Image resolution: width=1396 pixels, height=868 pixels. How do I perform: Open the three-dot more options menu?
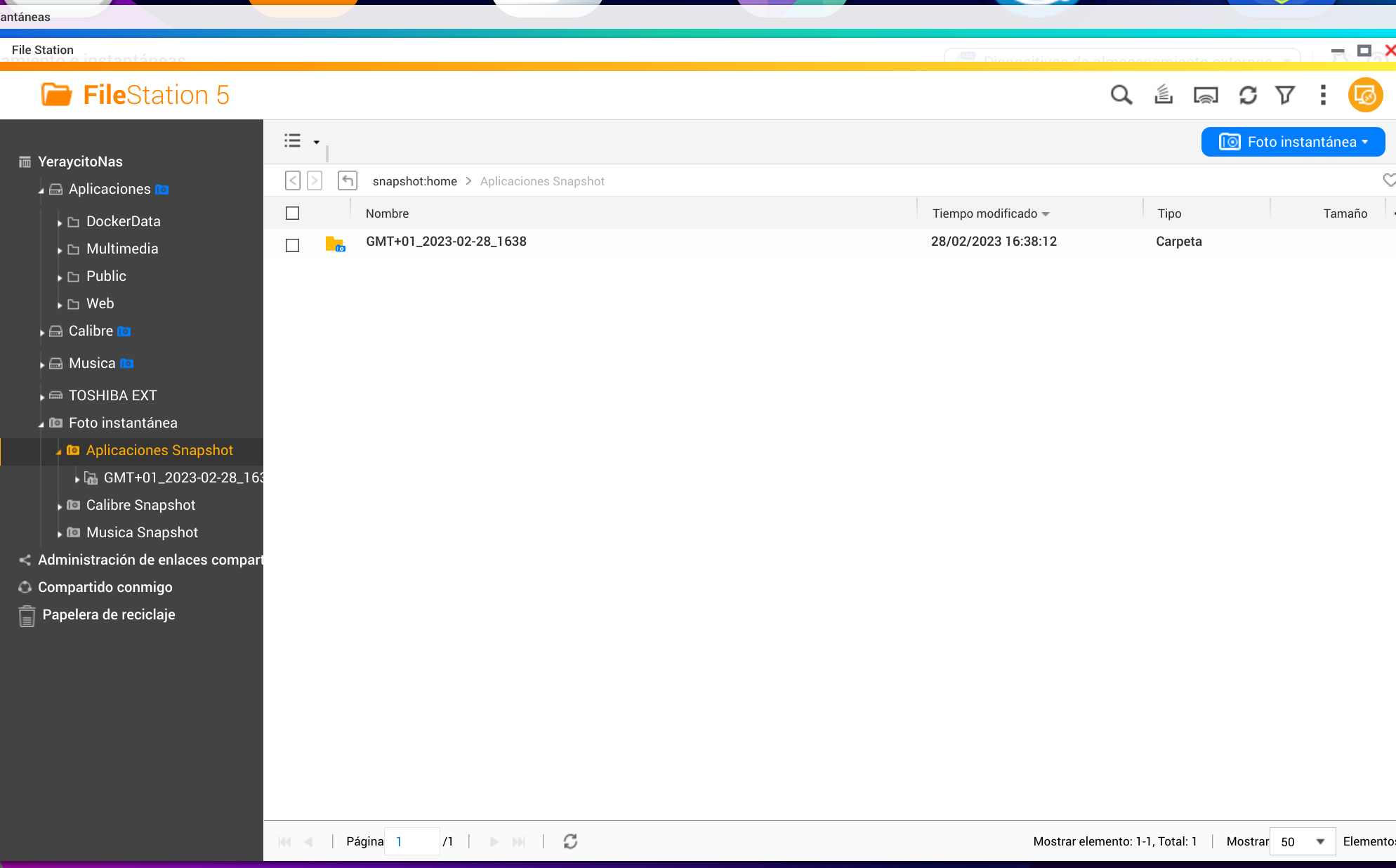[x=1323, y=95]
